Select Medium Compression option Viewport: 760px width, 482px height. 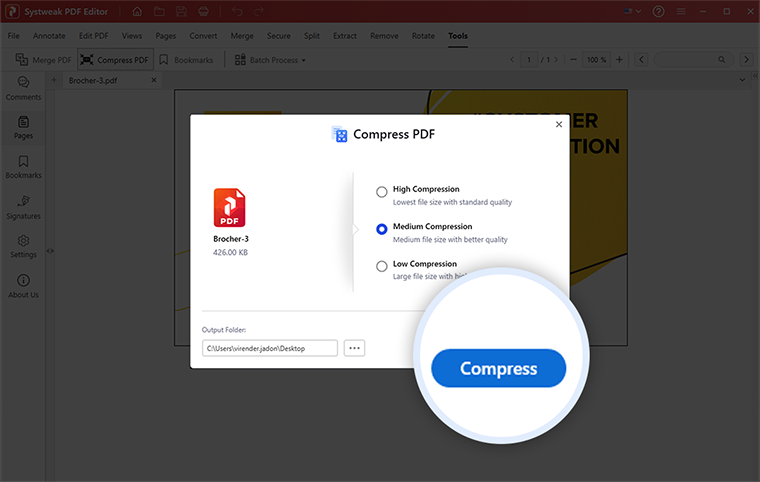coord(381,229)
